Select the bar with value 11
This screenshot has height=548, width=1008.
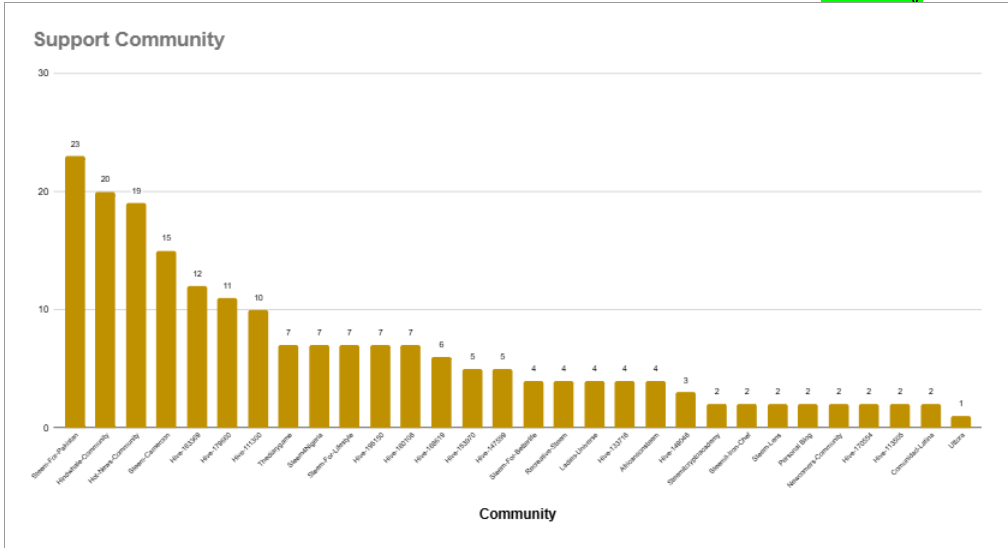[228, 363]
